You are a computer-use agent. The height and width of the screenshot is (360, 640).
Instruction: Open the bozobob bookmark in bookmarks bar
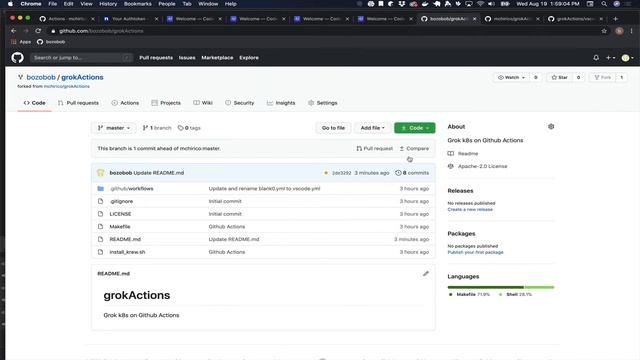point(51,42)
